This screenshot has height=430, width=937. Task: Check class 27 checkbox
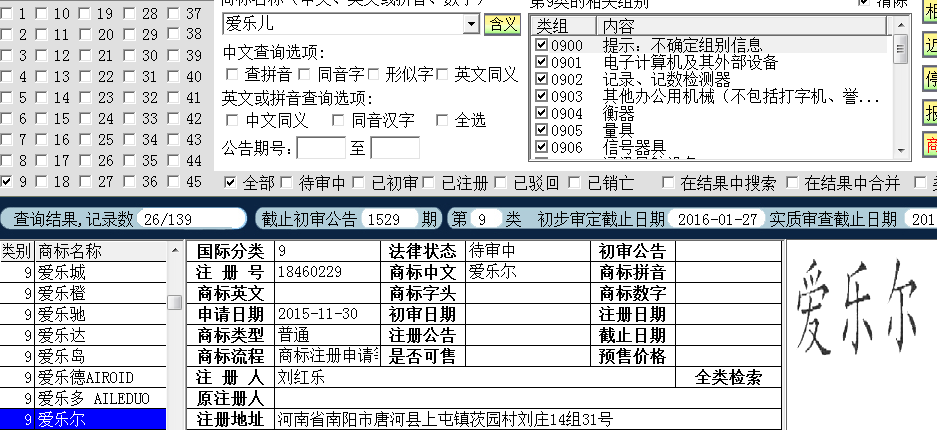pyautogui.click(x=85, y=181)
